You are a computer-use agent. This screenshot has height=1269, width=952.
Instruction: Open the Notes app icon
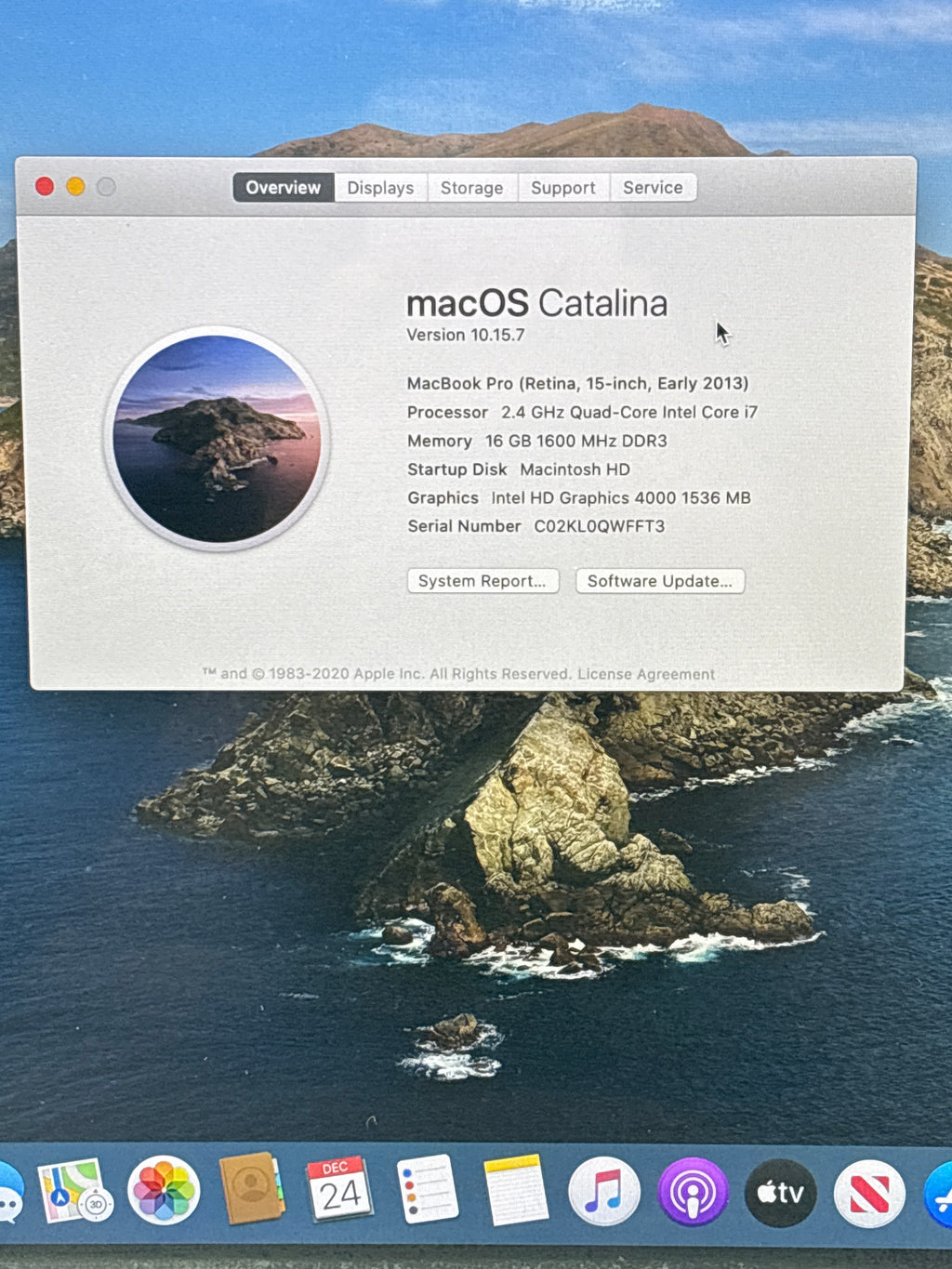point(516,1190)
